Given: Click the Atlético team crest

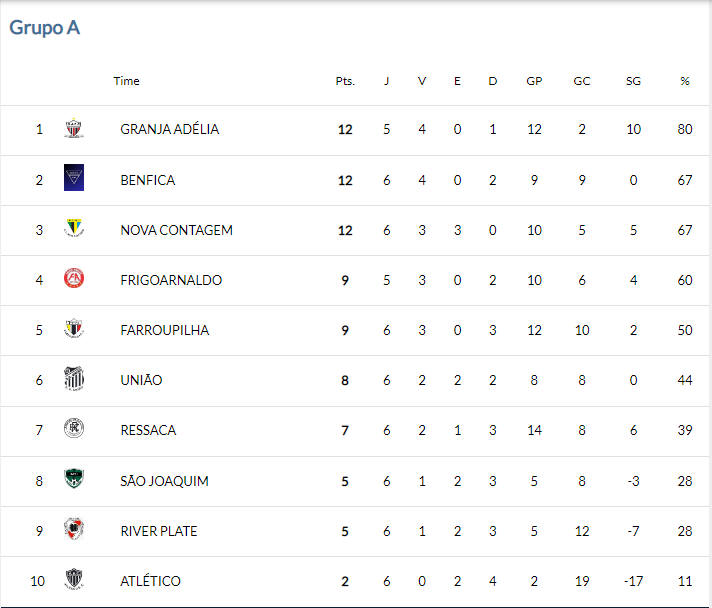Looking at the screenshot, I should (74, 579).
